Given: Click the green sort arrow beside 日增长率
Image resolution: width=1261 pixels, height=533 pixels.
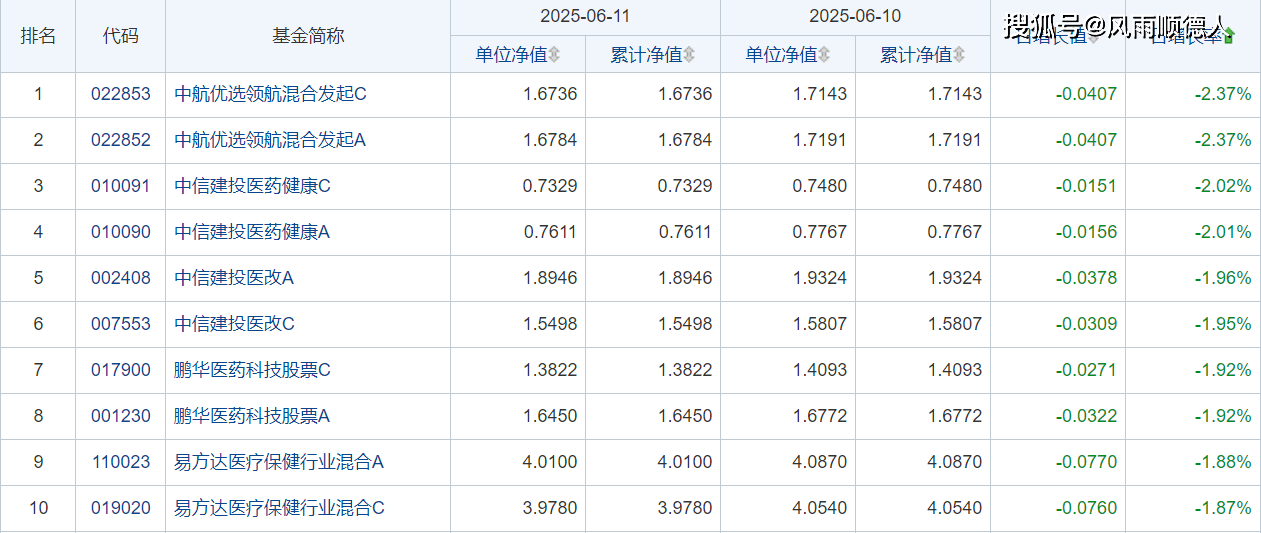Looking at the screenshot, I should 1228,36.
